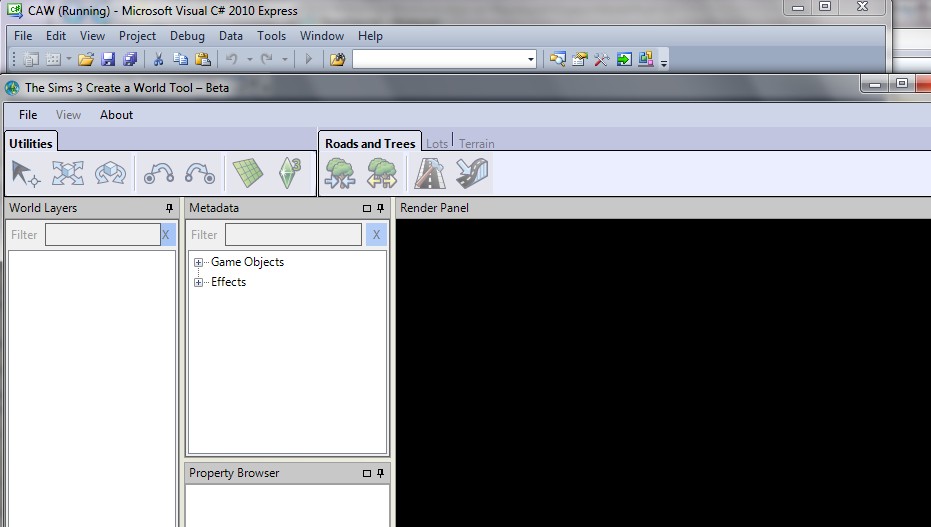This screenshot has height=527, width=931.
Task: Switch to the Lots tab
Action: click(x=437, y=144)
